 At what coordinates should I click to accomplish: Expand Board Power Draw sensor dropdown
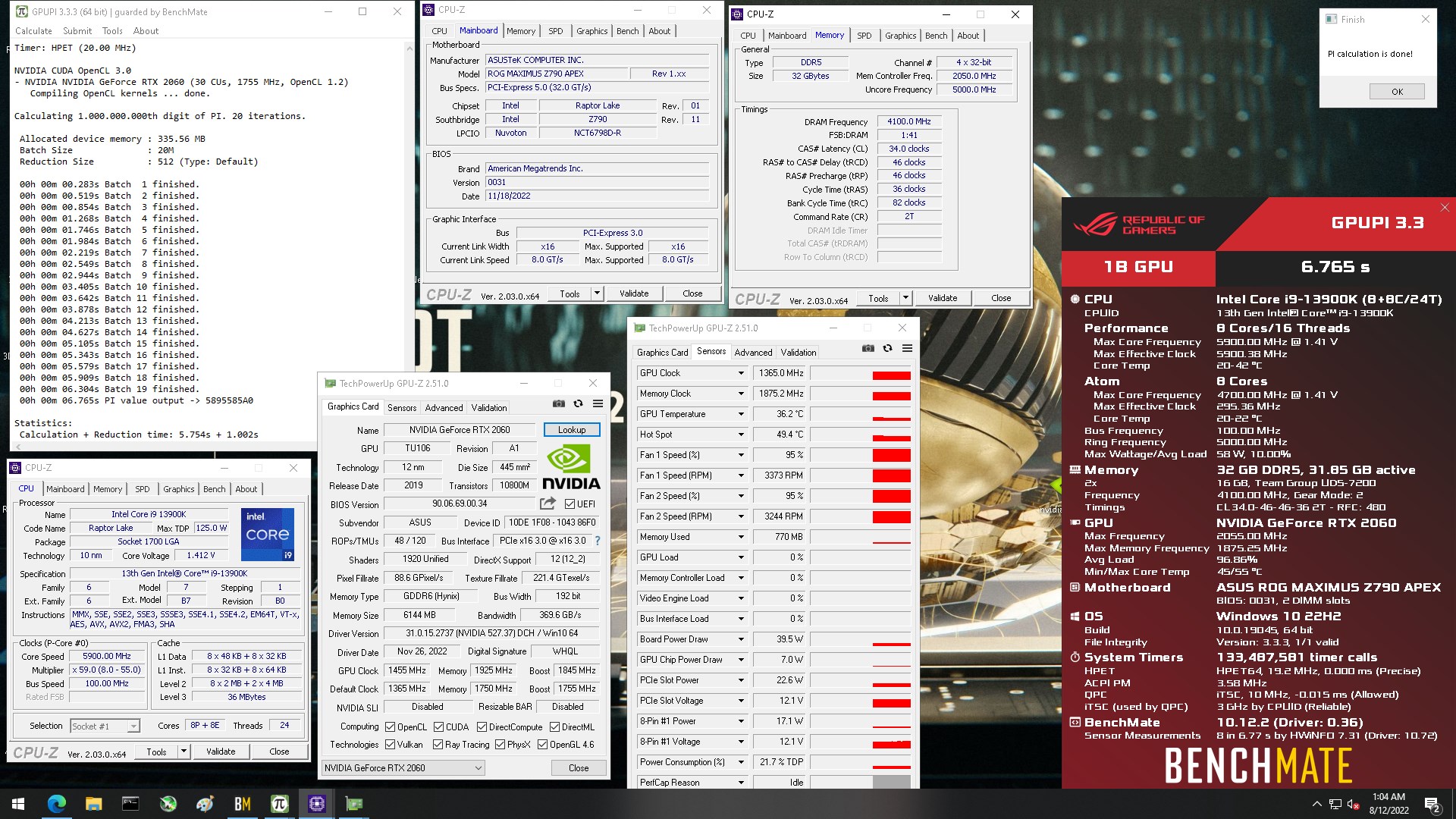click(x=741, y=639)
